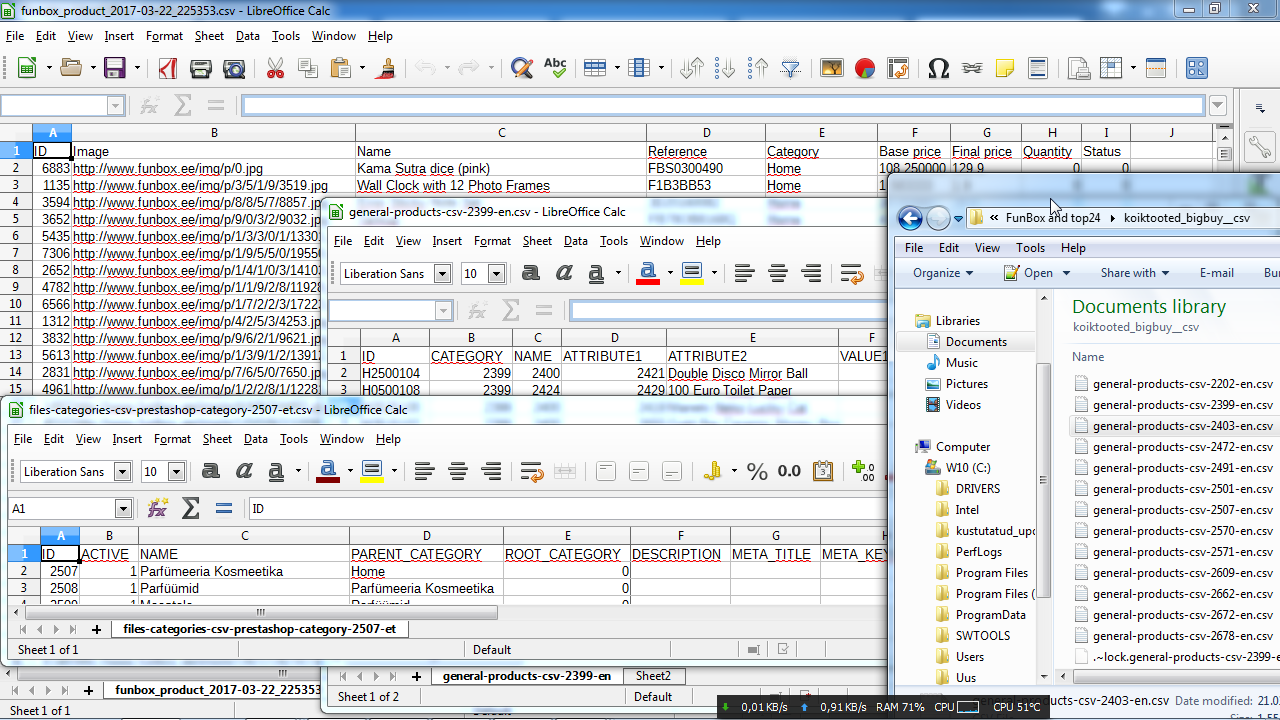Click the E-mail button in Explorer

[1216, 273]
